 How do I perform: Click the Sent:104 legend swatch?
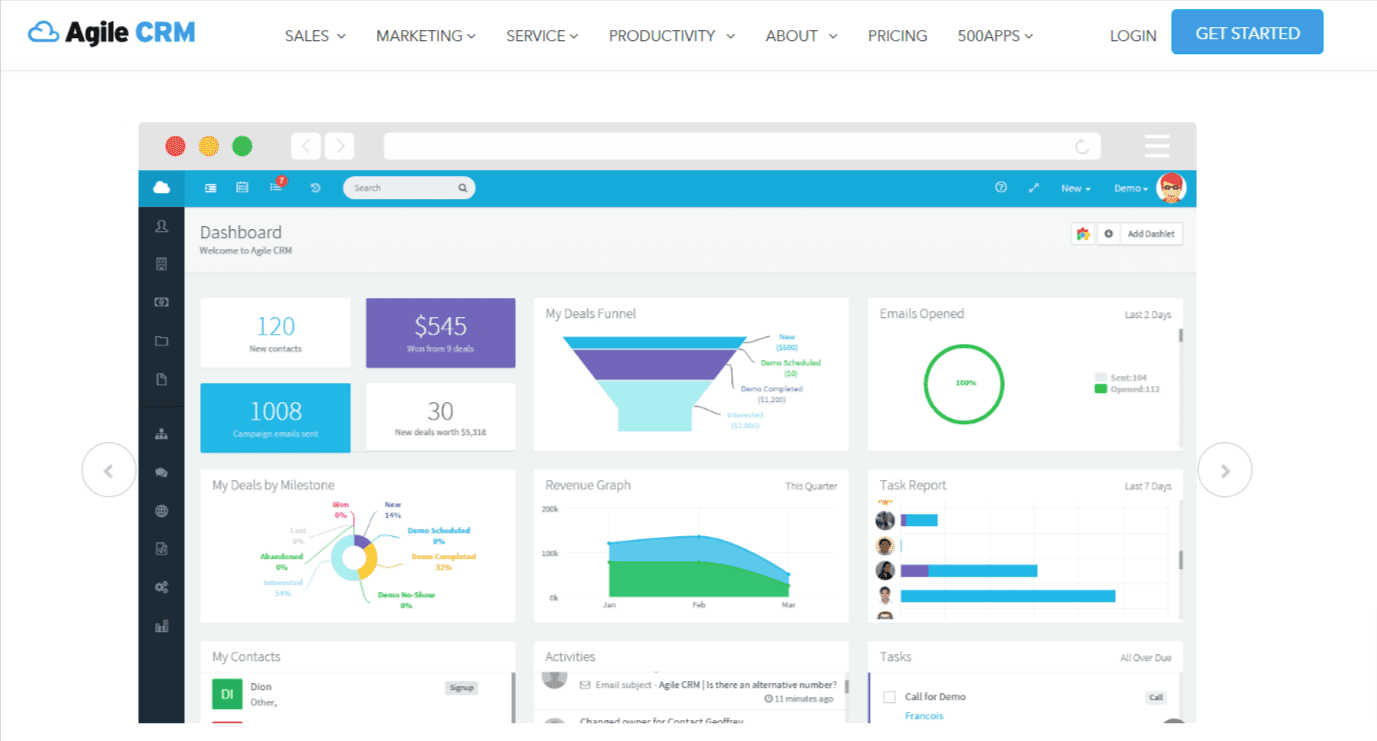(x=1101, y=377)
